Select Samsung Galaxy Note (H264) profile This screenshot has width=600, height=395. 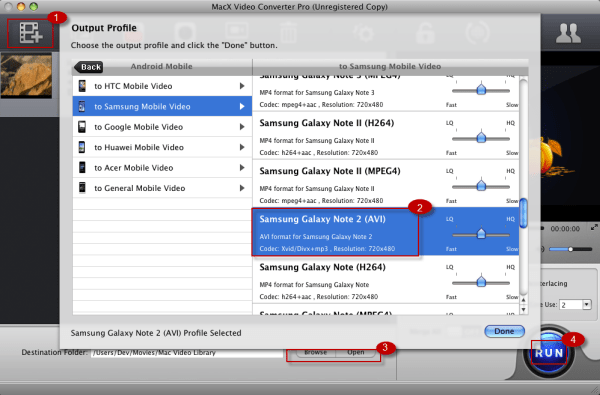click(386, 280)
